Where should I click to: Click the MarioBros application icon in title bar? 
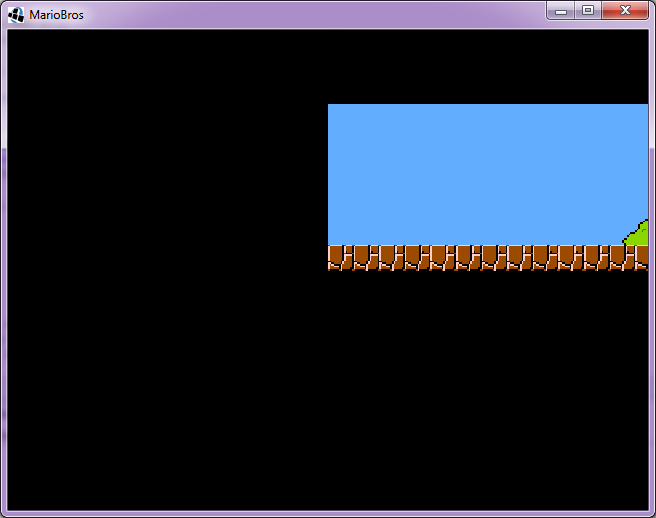point(15,15)
